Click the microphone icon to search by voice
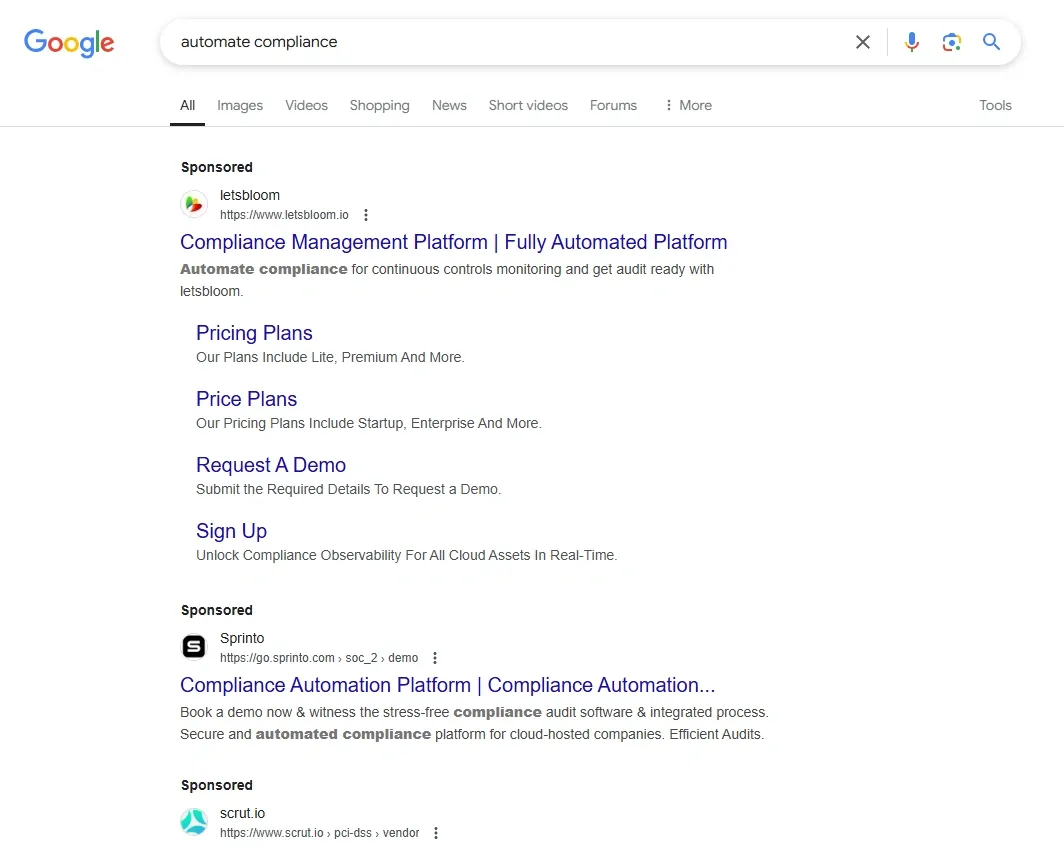The height and width of the screenshot is (848, 1064). click(911, 42)
